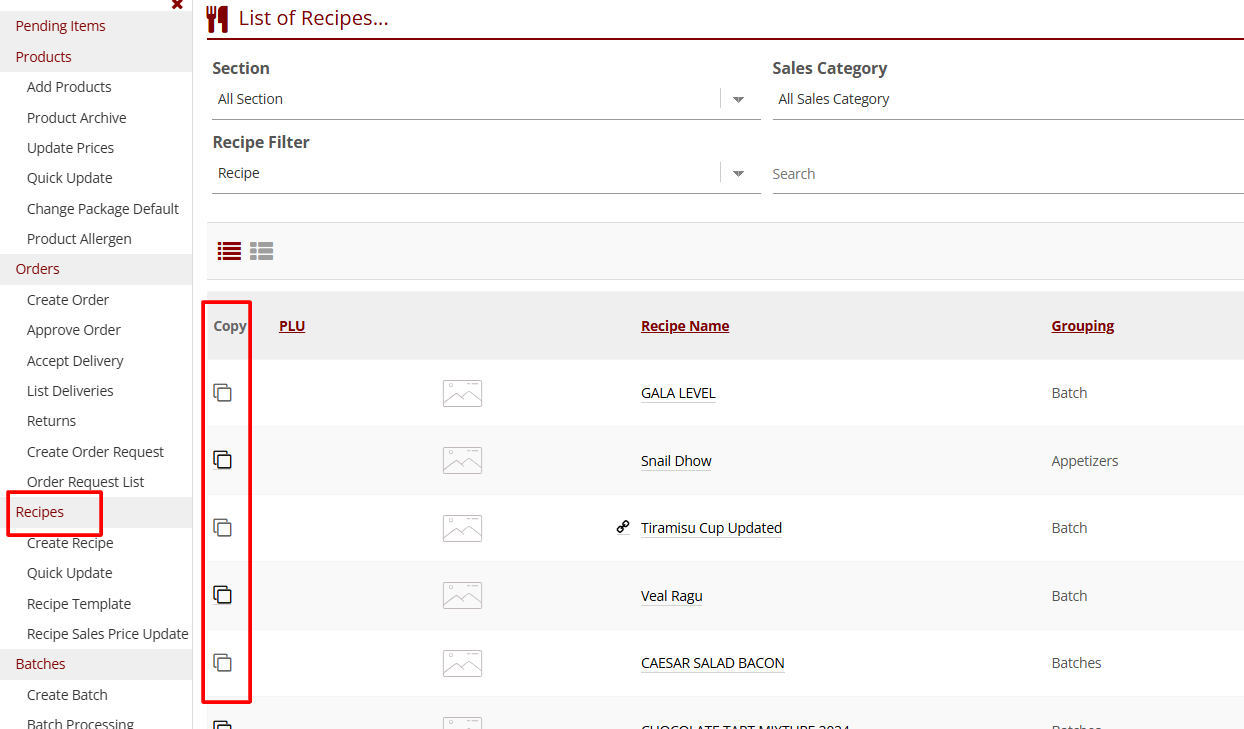This screenshot has width=1244, height=729.
Task: Sort list by Recipe Name column
Action: click(685, 326)
